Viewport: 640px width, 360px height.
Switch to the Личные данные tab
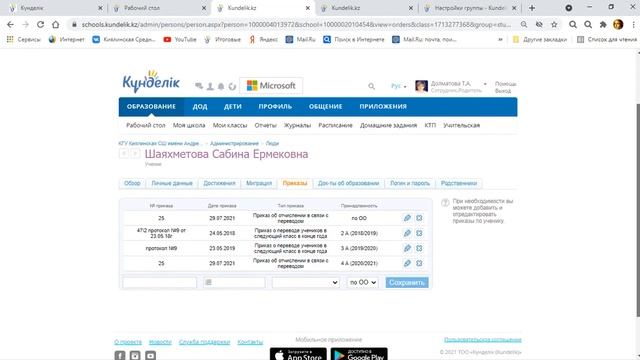coord(172,183)
